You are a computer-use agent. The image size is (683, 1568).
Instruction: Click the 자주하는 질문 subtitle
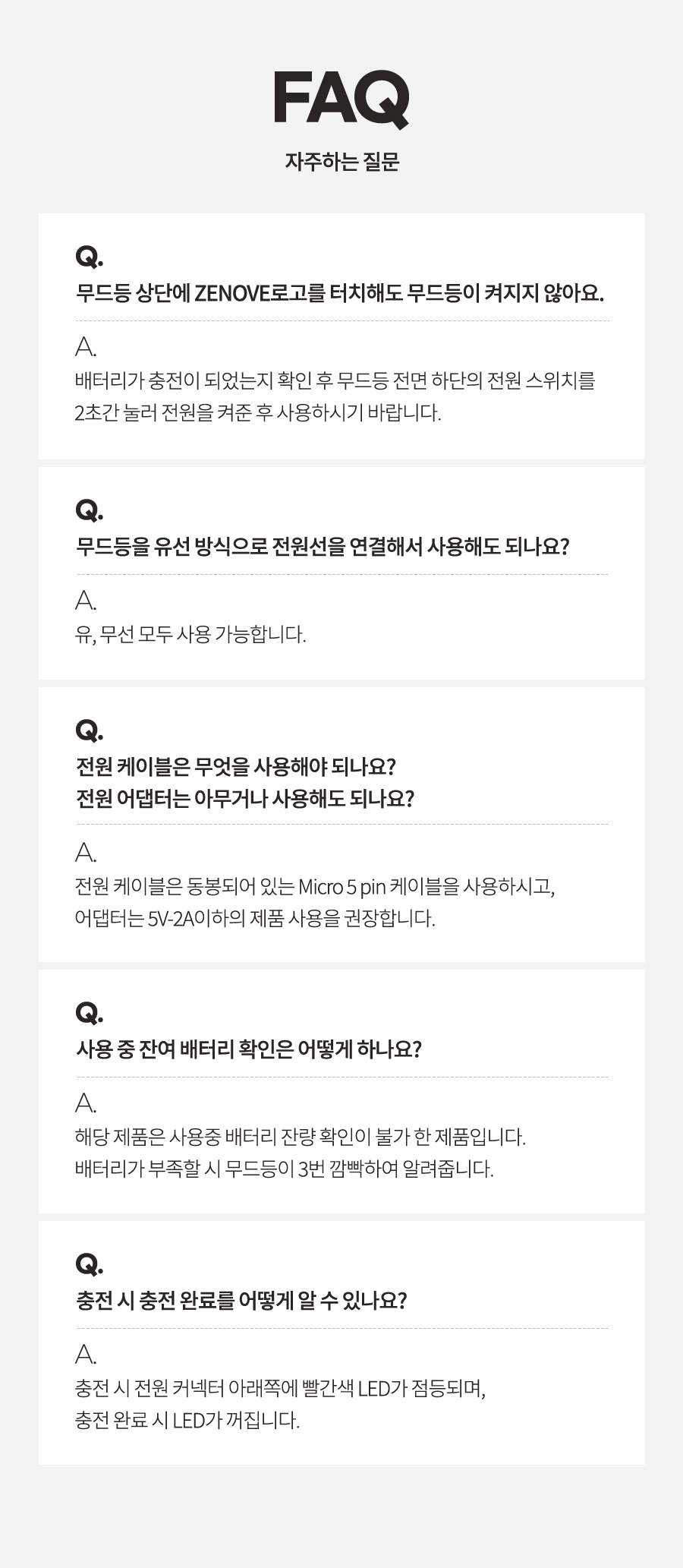point(341,162)
